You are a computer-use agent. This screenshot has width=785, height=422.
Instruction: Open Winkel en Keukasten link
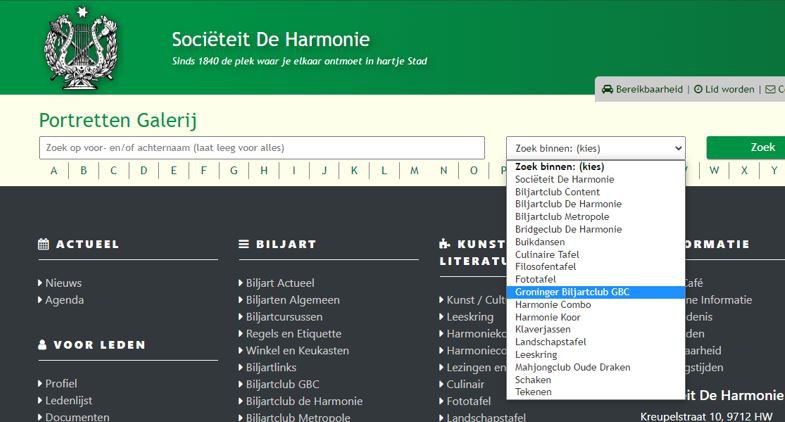297,350
